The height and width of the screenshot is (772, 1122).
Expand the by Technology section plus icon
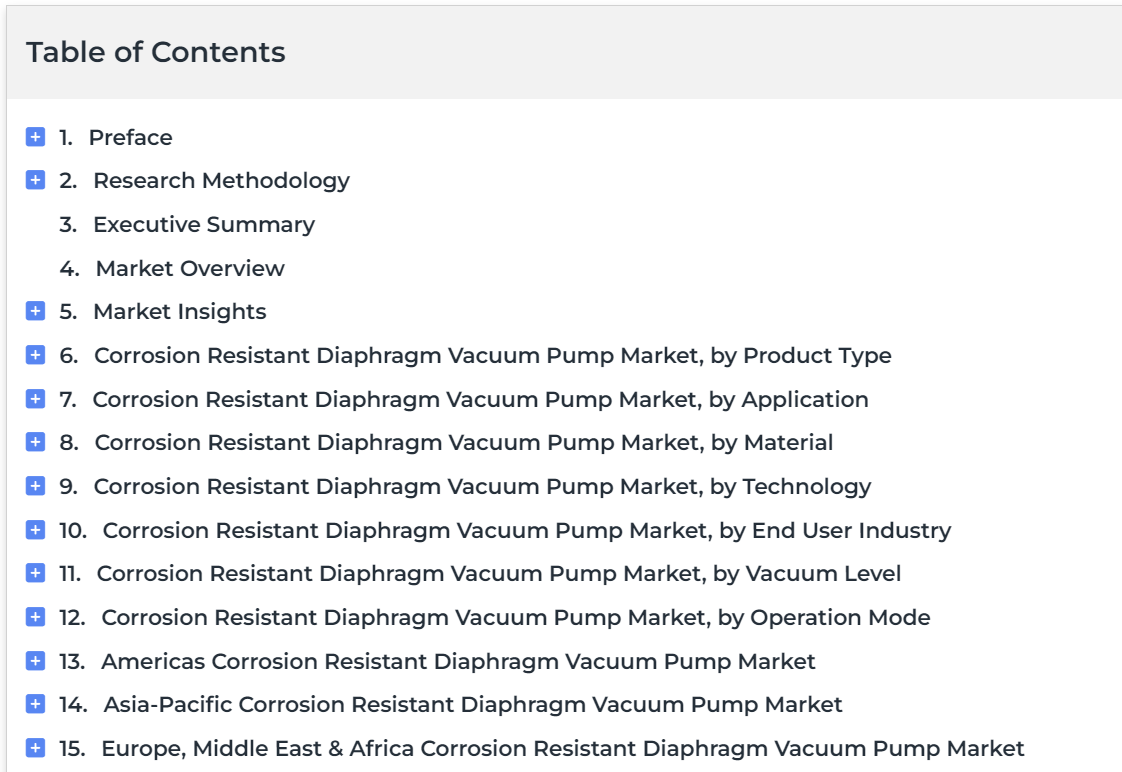coord(35,486)
